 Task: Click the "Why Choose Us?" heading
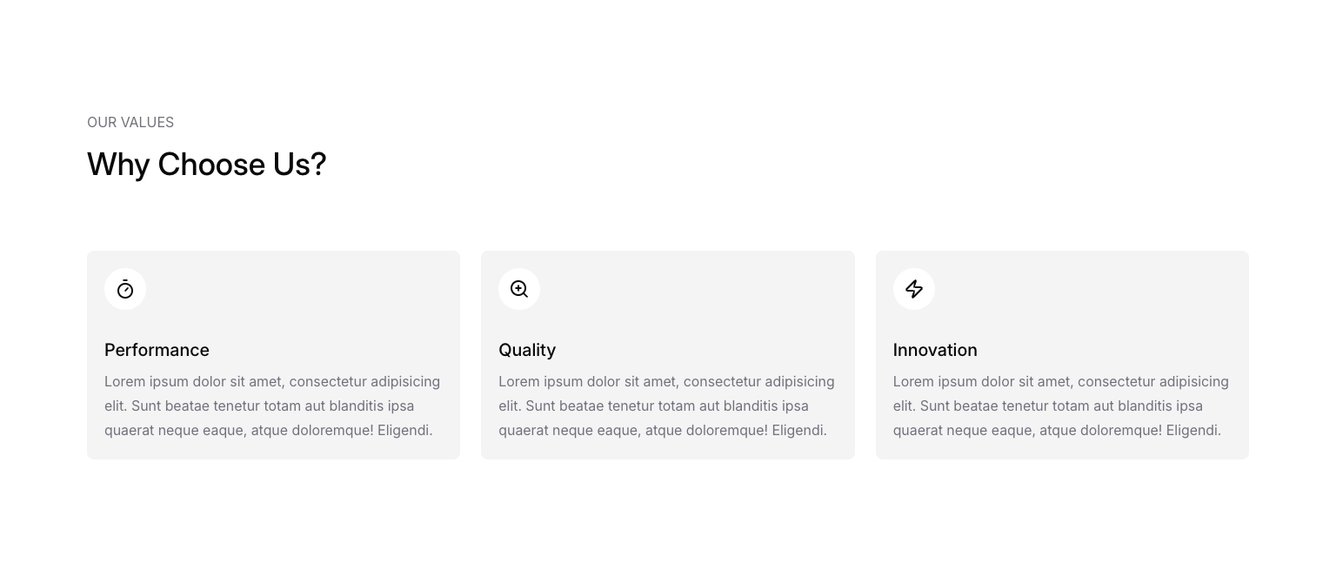pos(207,164)
